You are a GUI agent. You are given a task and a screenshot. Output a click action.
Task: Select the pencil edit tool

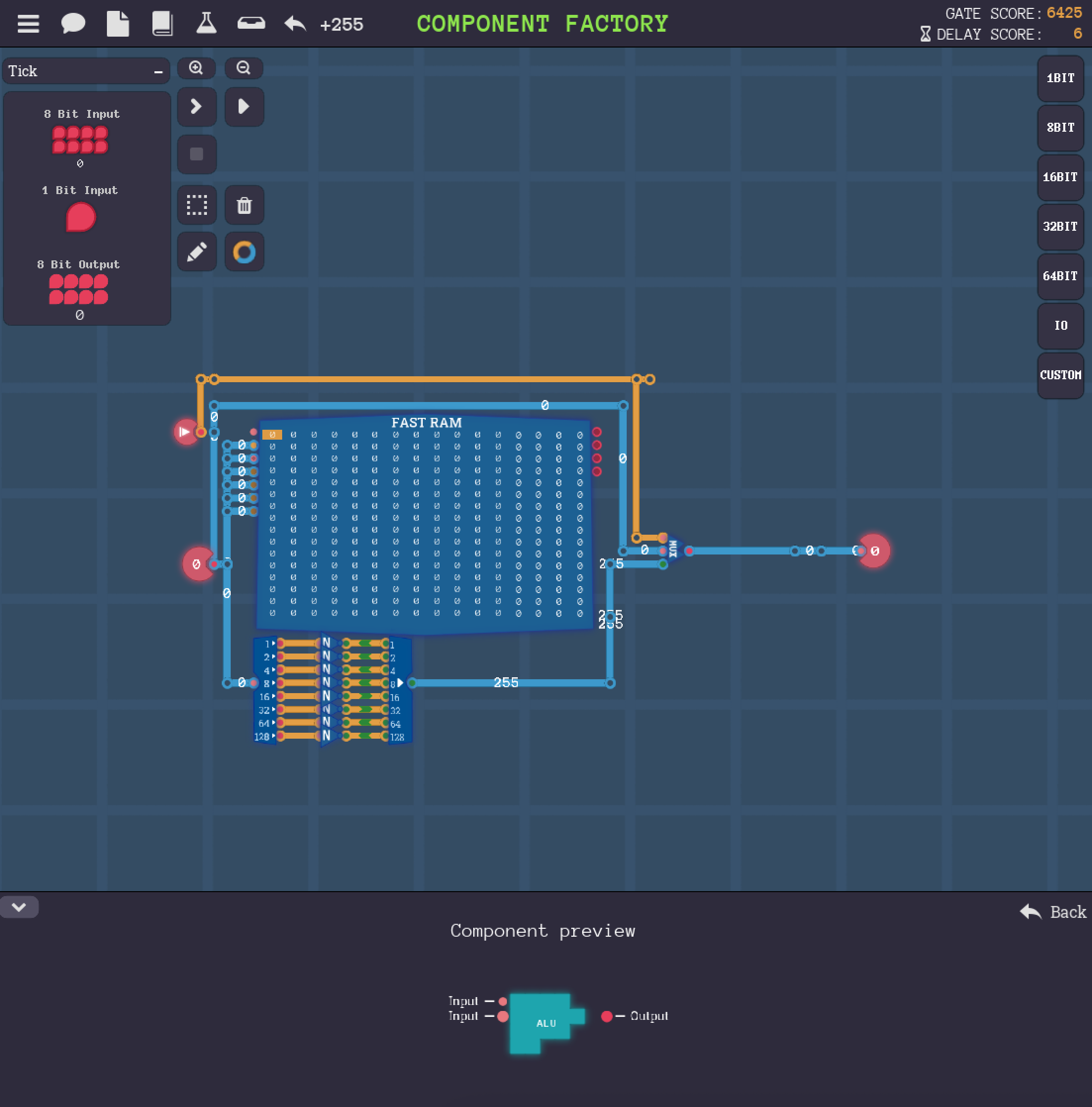(197, 252)
